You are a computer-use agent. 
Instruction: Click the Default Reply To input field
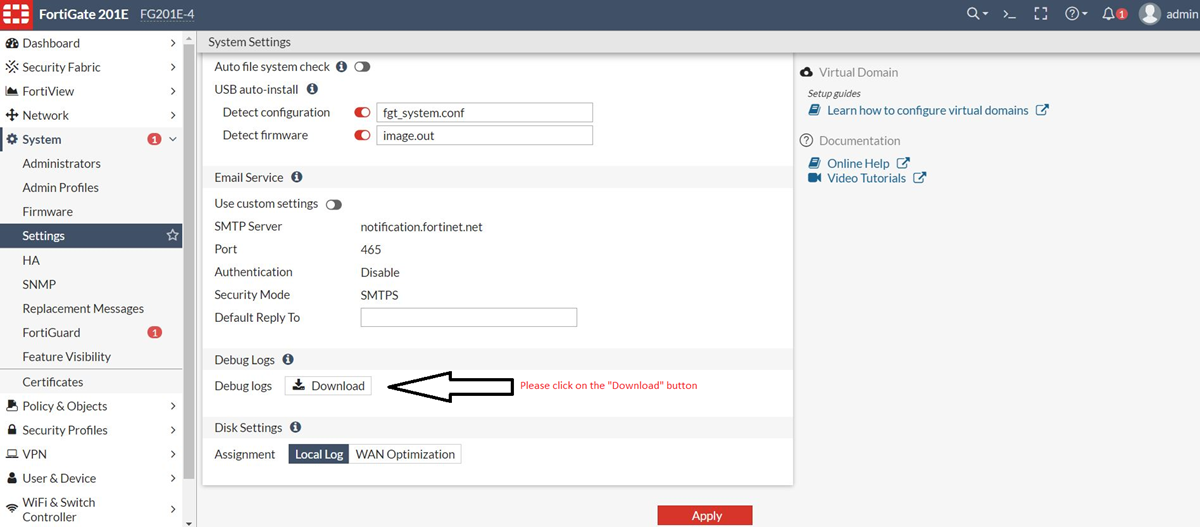click(468, 318)
